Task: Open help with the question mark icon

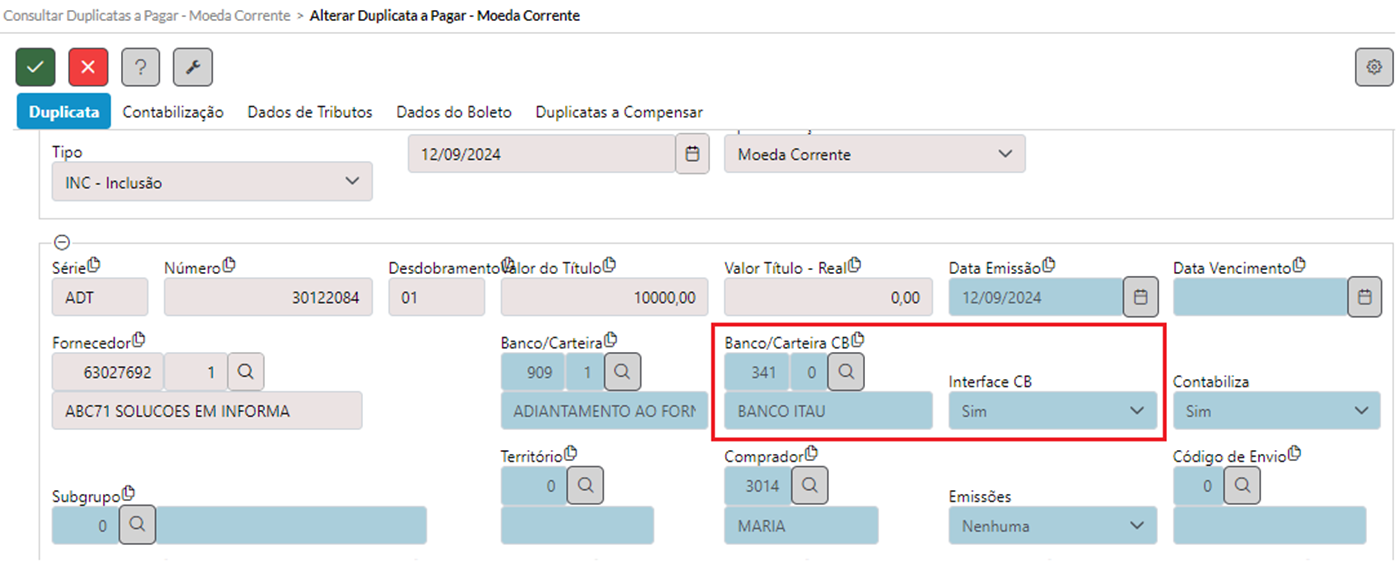Action: pyautogui.click(x=140, y=67)
